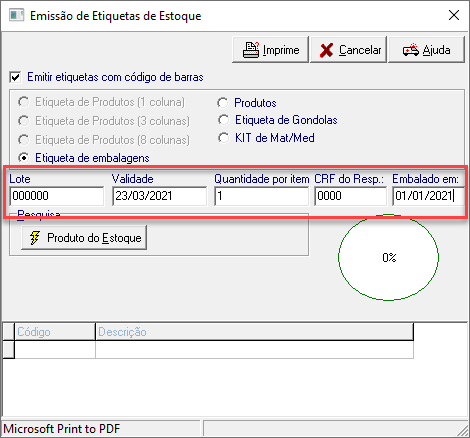
Task: Select Etiqueta de Produtos (8 colunas) radio
Action: (24, 140)
